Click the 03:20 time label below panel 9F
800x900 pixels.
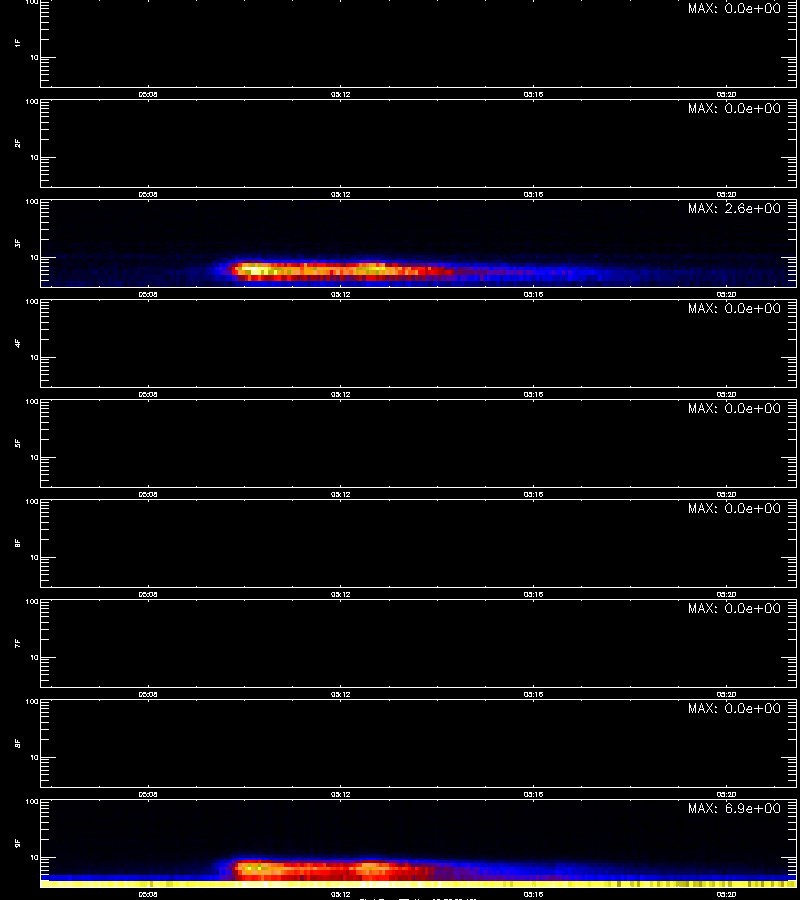726,894
